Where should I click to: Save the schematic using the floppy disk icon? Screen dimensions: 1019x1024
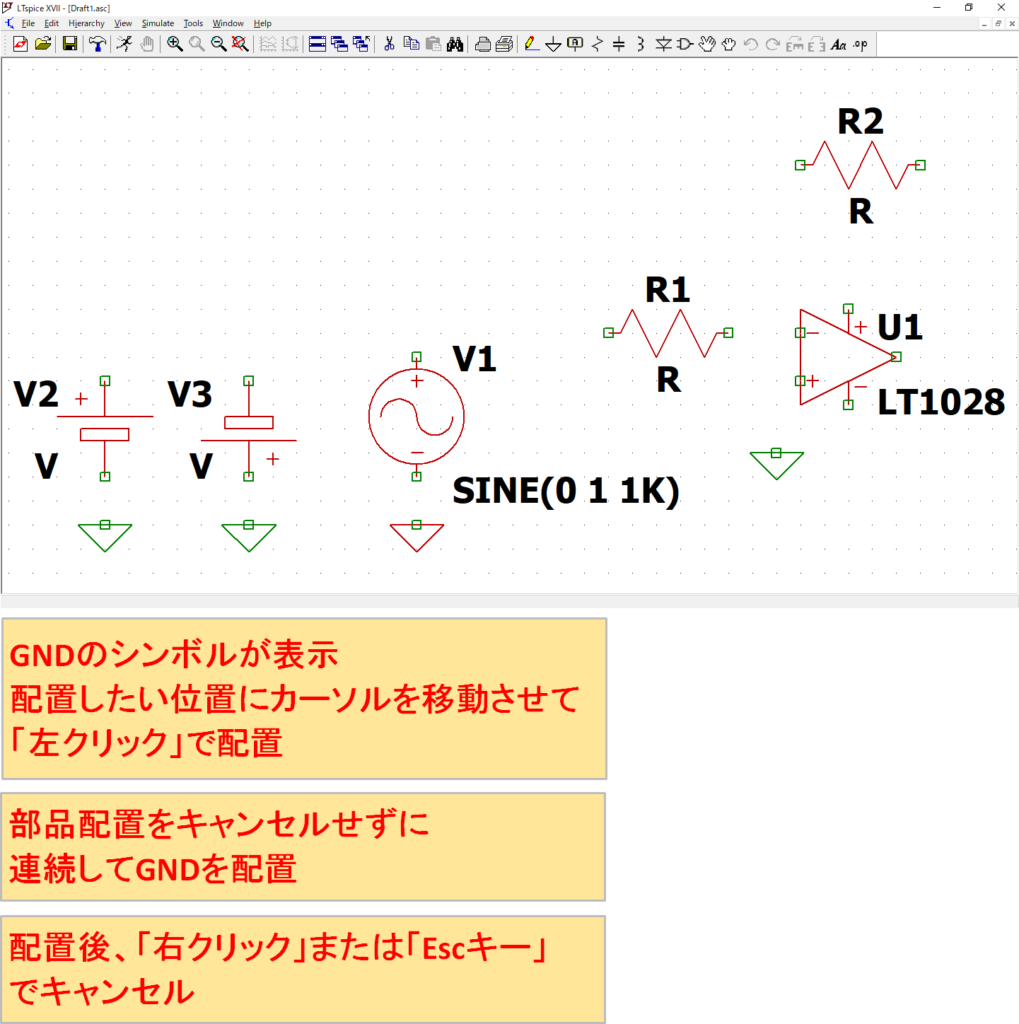pos(70,44)
